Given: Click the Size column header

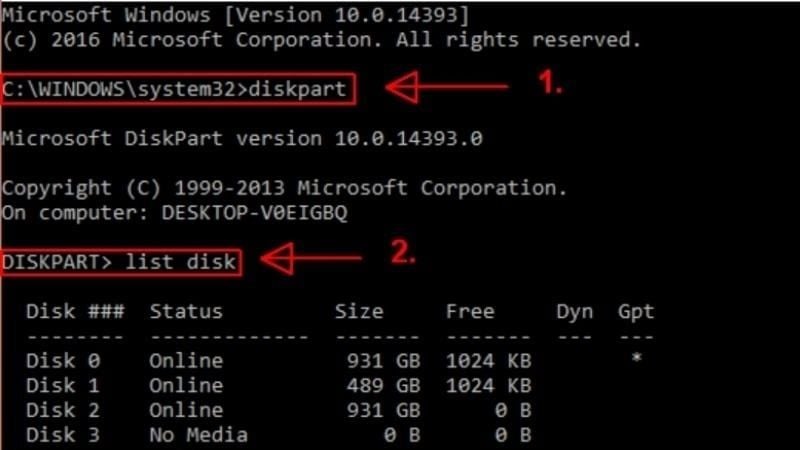Looking at the screenshot, I should pyautogui.click(x=359, y=311).
